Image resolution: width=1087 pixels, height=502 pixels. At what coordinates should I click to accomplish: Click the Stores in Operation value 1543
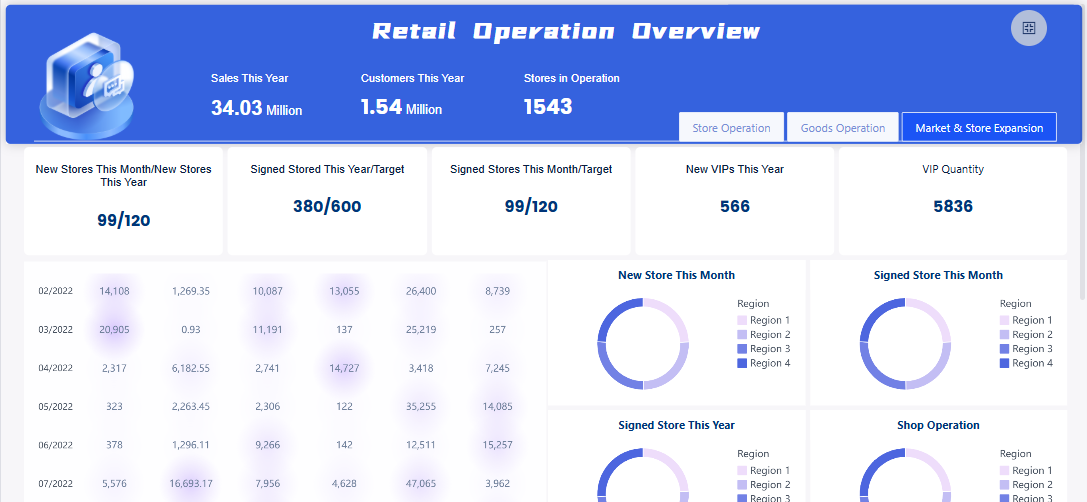(x=548, y=107)
